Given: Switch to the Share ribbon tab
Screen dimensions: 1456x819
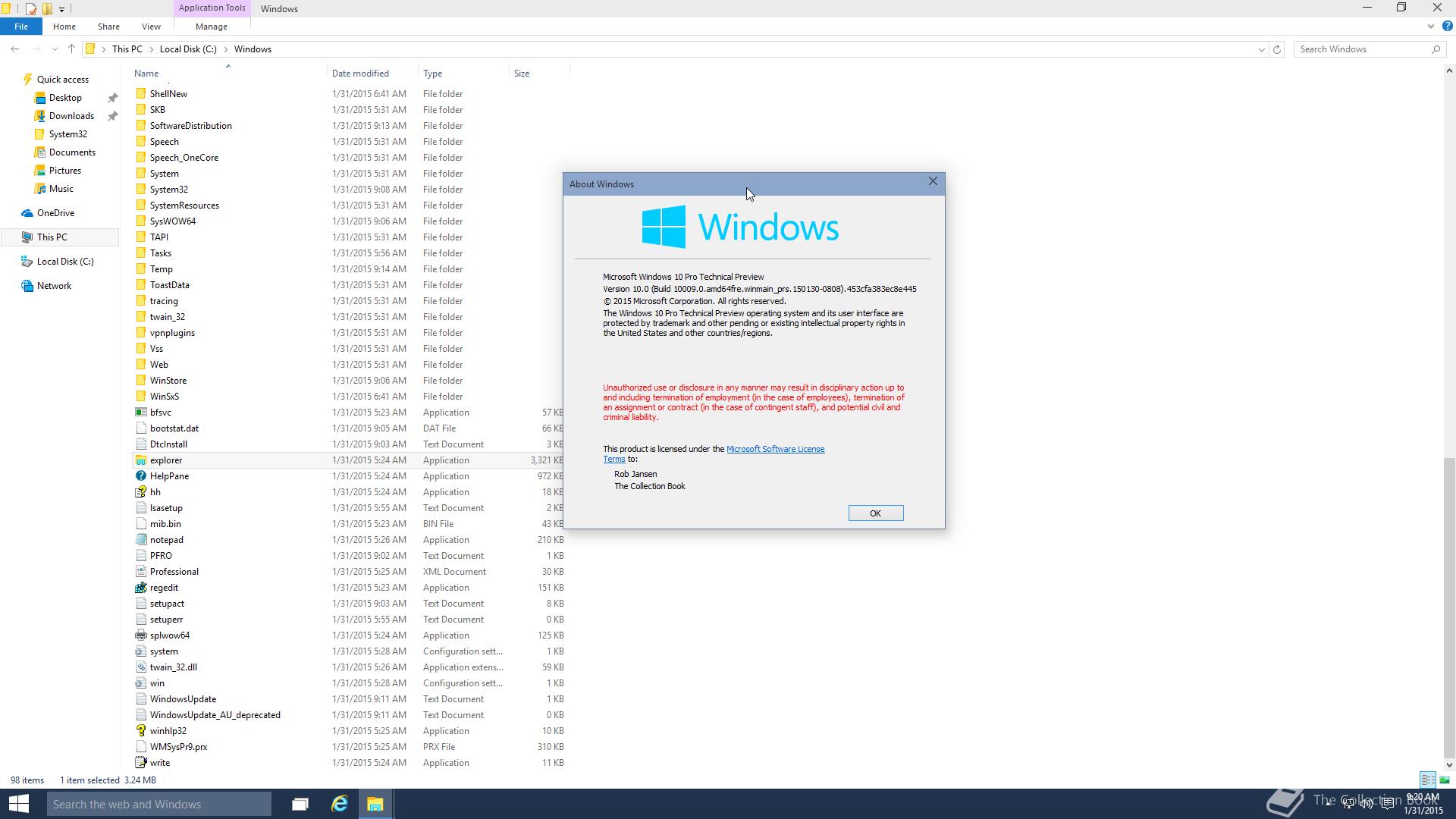Looking at the screenshot, I should (x=108, y=27).
